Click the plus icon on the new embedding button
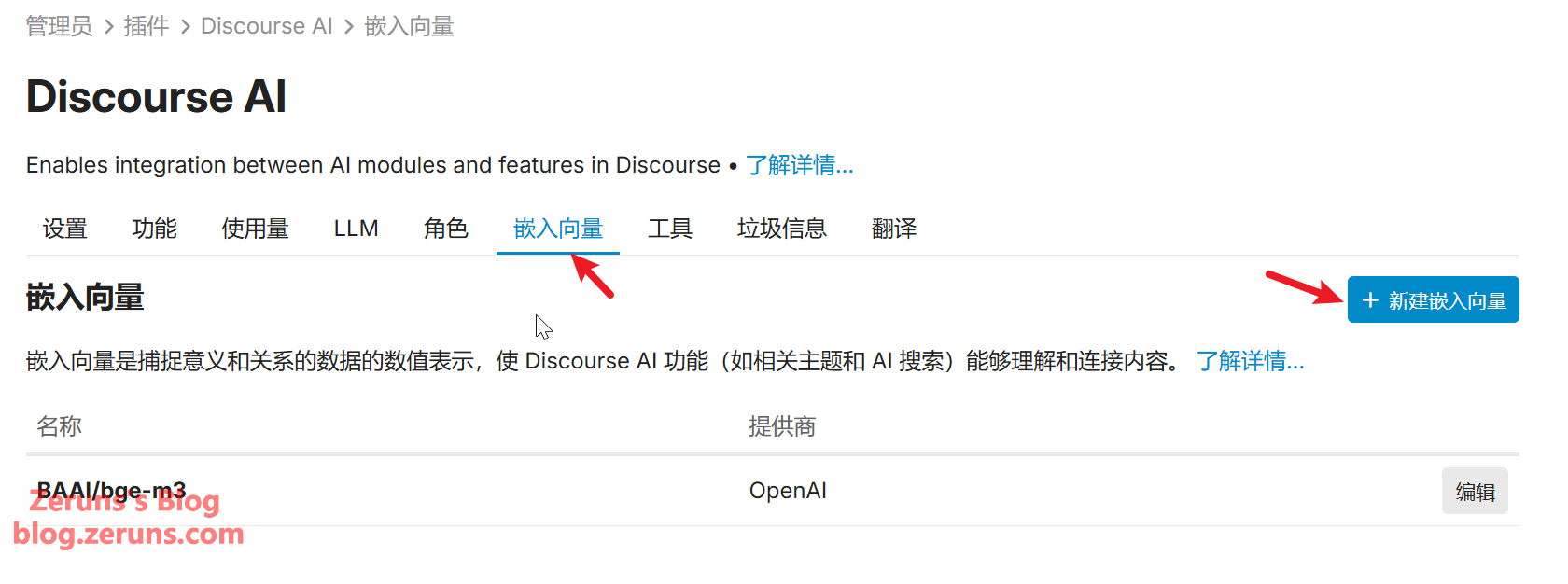The height and width of the screenshot is (584, 1568). (x=1369, y=300)
